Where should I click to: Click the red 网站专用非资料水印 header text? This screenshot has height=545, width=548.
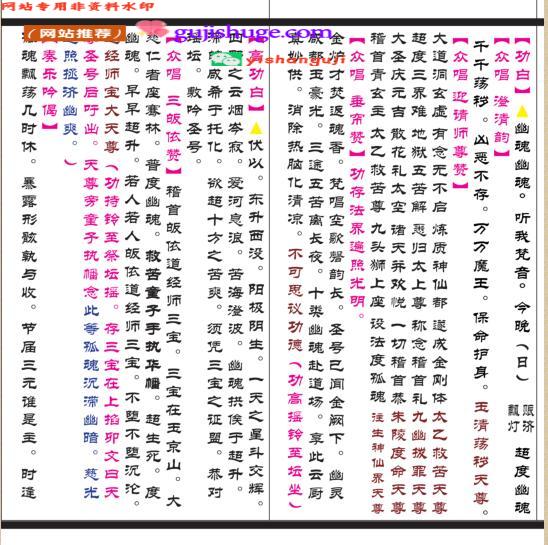78,7
